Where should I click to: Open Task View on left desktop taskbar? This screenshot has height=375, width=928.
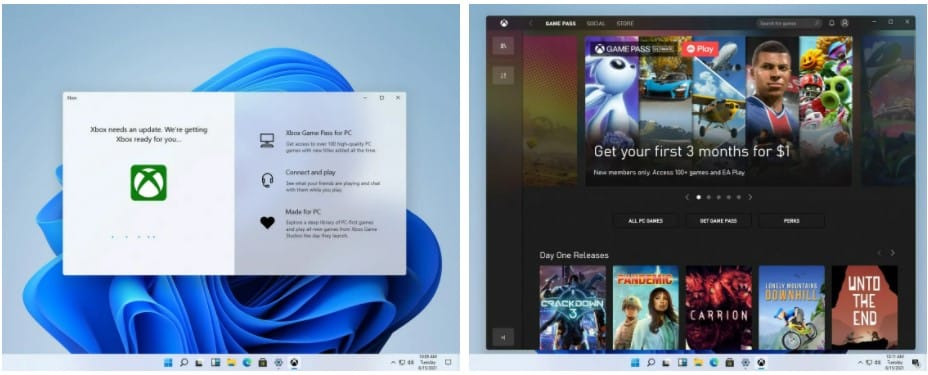199,363
